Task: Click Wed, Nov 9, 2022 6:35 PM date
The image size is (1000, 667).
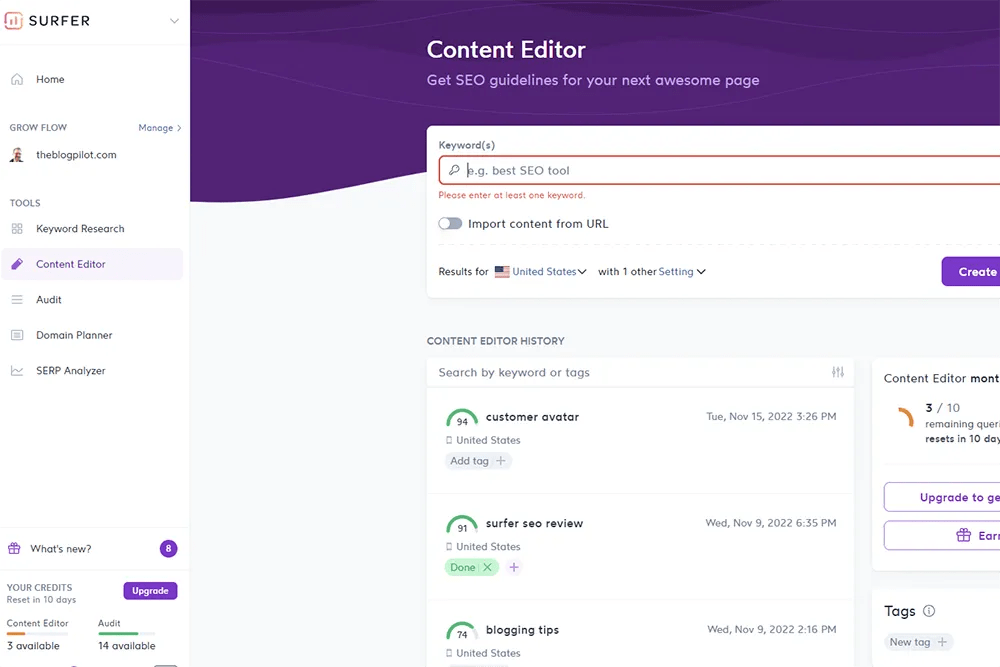Action: click(770, 523)
